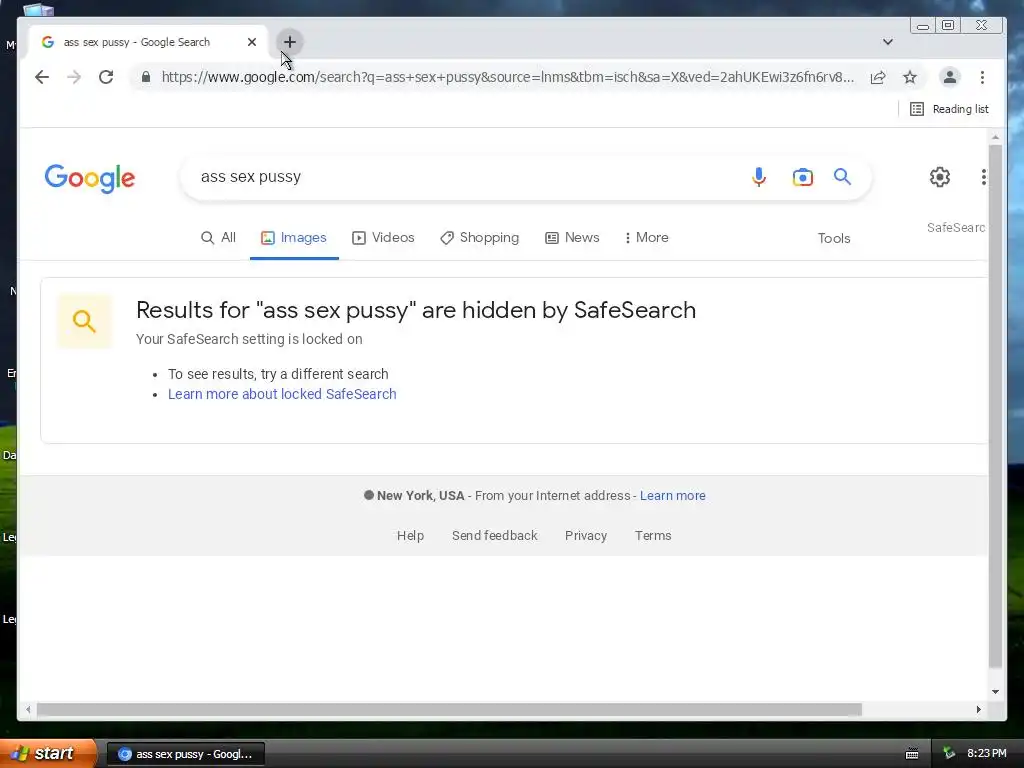Switch to the News tab

[x=572, y=238]
